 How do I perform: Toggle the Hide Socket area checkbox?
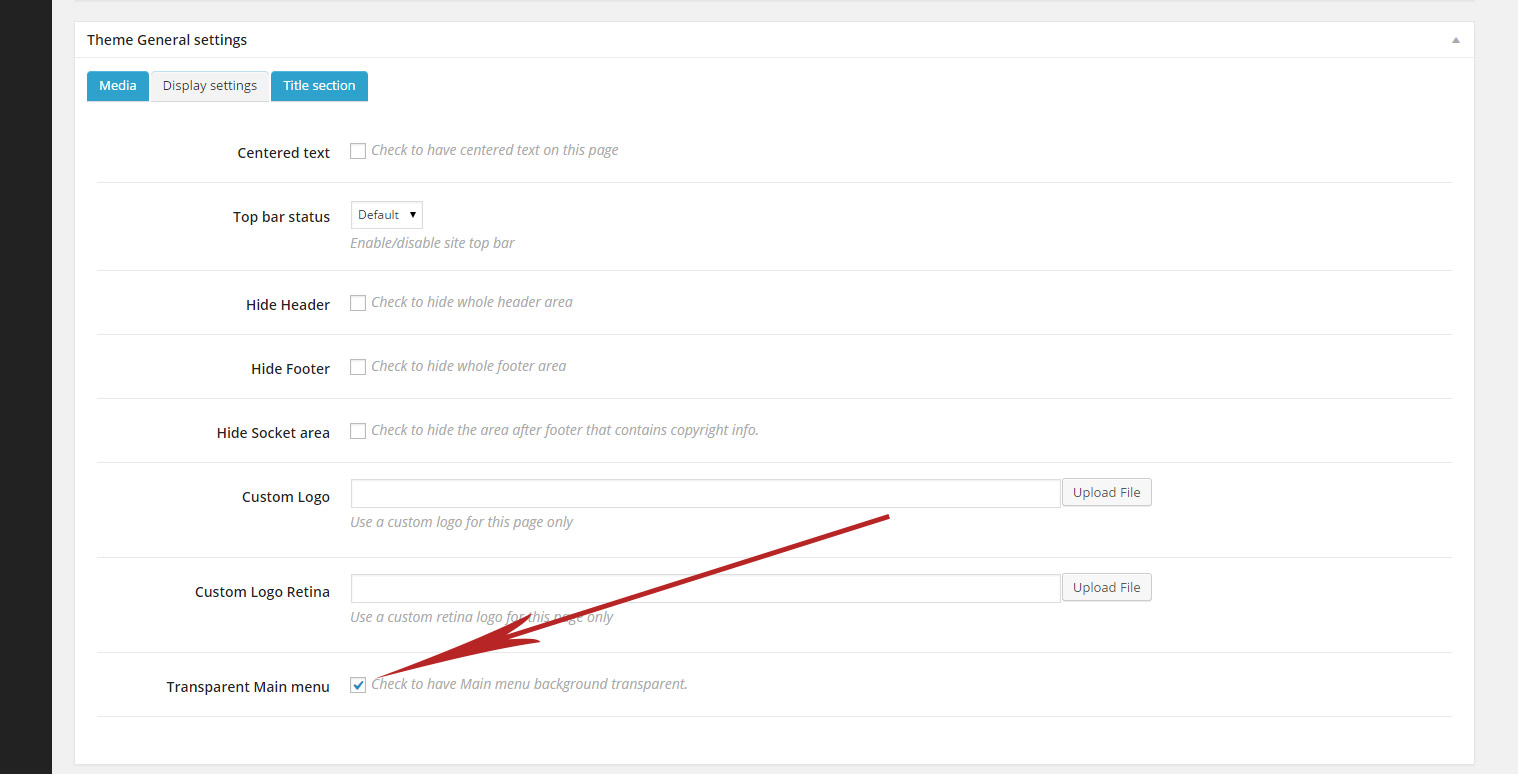pos(358,431)
